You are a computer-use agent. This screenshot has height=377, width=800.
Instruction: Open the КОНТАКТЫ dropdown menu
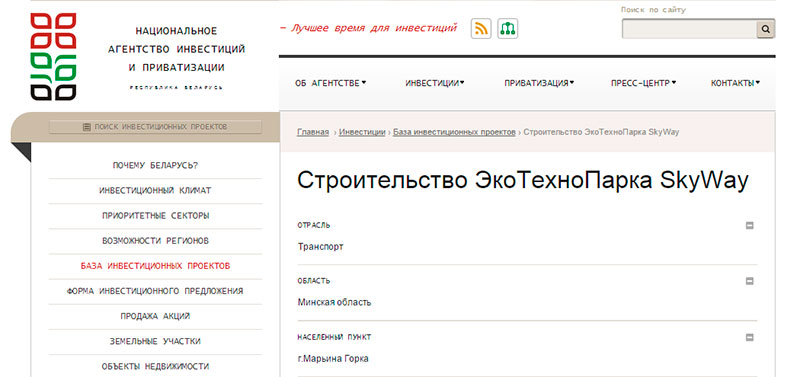[x=735, y=83]
